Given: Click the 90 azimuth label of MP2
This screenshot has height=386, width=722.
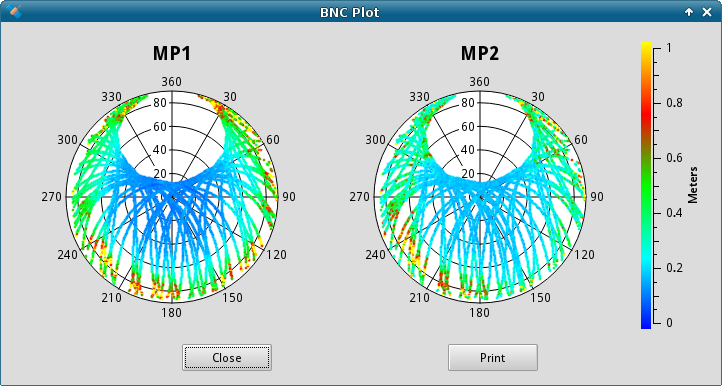Looking at the screenshot, I should click(x=597, y=197).
